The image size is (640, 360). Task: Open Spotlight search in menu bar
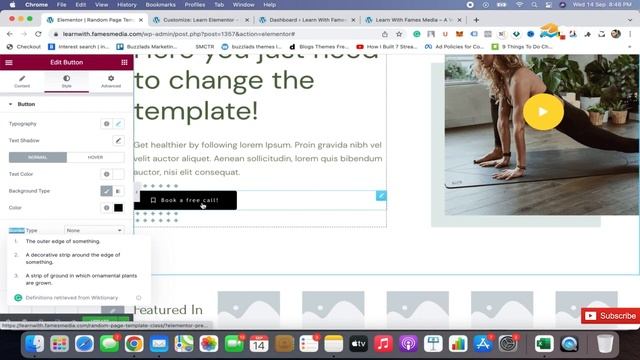534,4
